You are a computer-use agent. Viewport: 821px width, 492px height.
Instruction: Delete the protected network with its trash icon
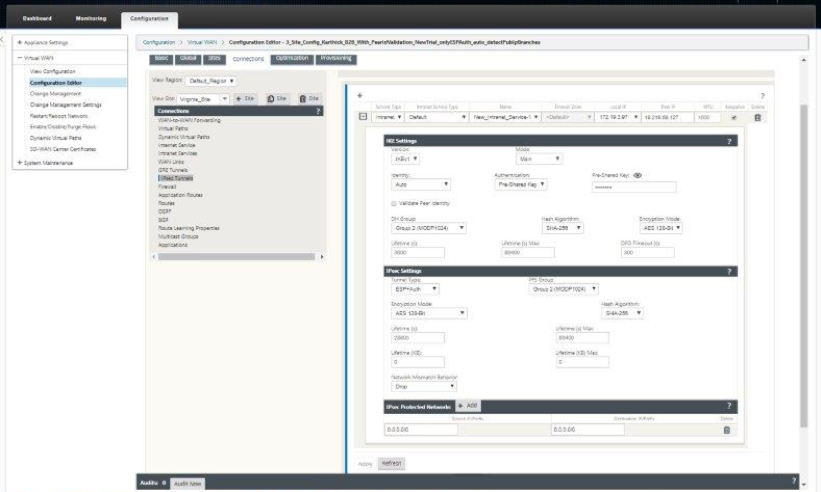click(x=727, y=430)
